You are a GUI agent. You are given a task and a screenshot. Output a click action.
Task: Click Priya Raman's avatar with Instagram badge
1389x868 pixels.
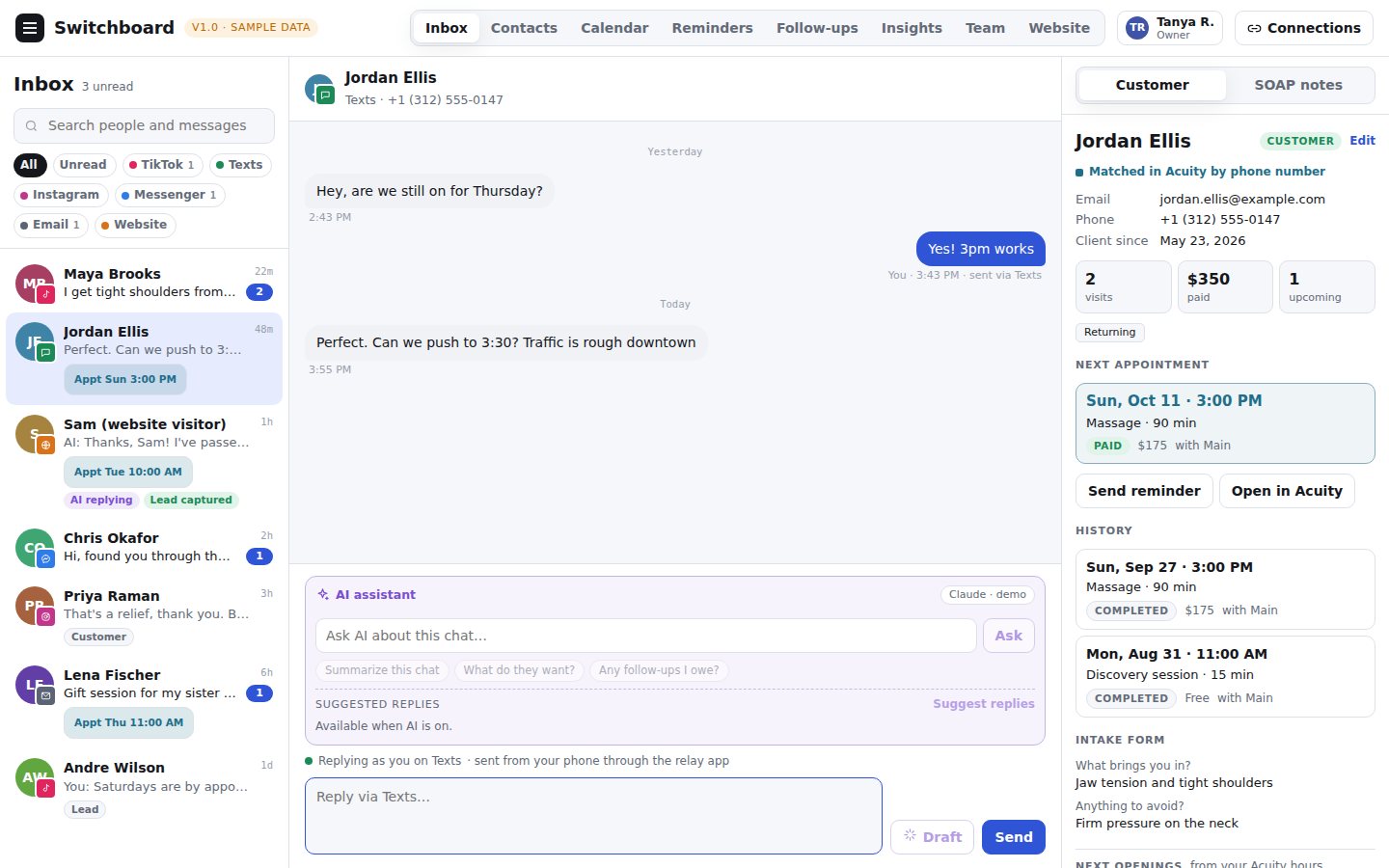[x=35, y=606]
